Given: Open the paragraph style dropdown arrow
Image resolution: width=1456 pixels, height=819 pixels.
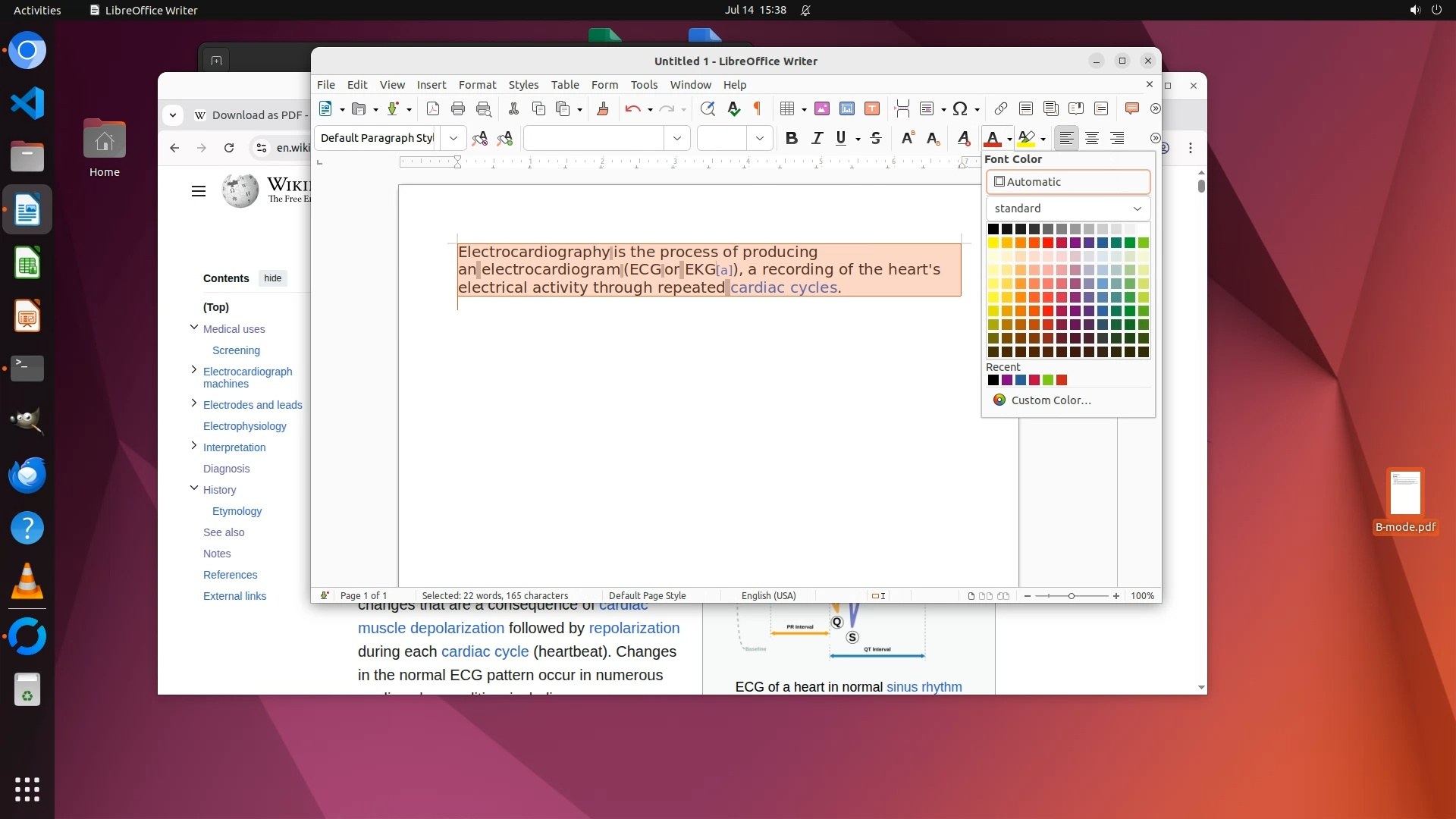Looking at the screenshot, I should coord(453,138).
